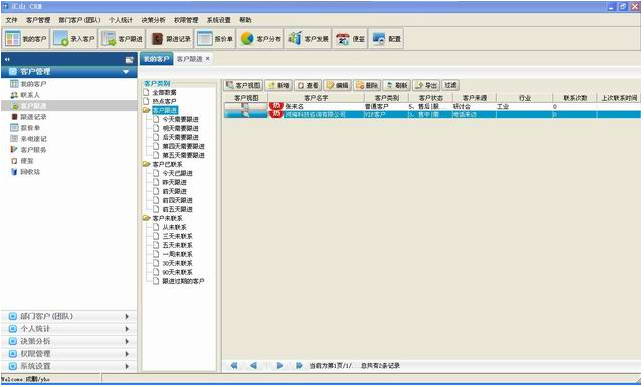Expand the 决策分析 sidebar section

click(69, 341)
